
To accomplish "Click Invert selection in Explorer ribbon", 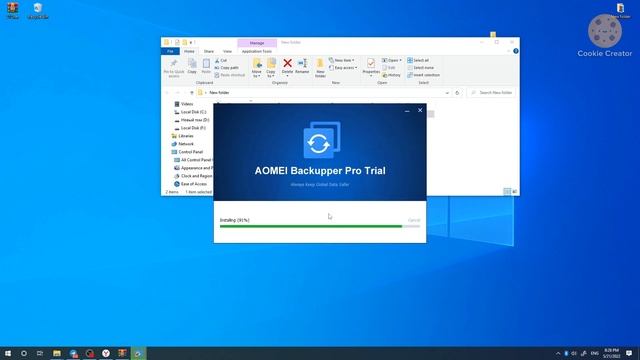I will (x=424, y=75).
